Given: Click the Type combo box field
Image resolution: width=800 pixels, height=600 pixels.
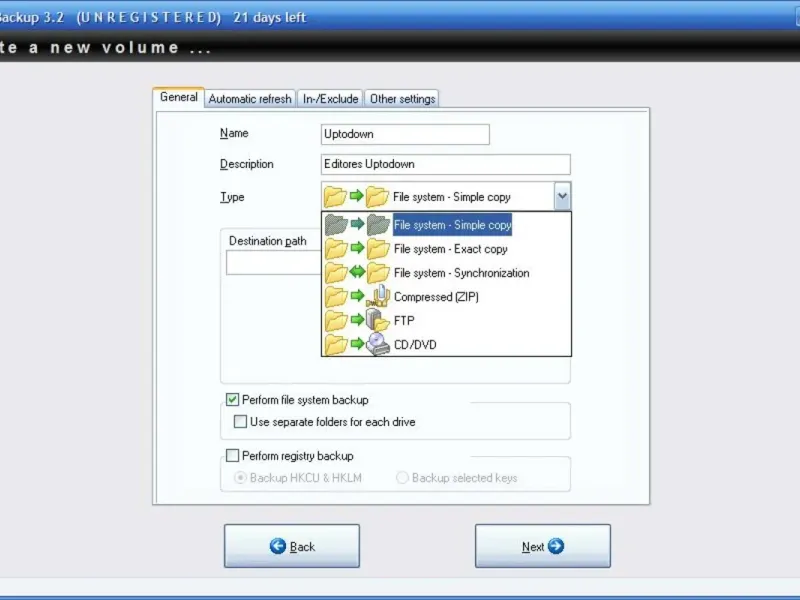Looking at the screenshot, I should tap(446, 196).
